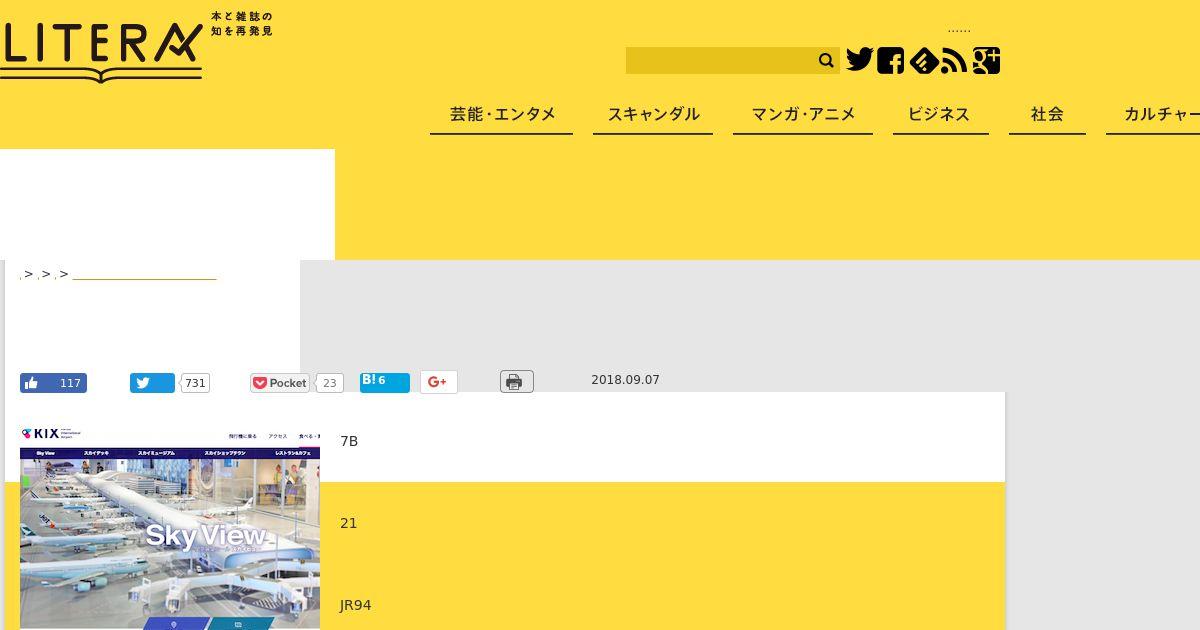1200x630 pixels.
Task: Open the Feedly header icon
Action: tap(923, 61)
